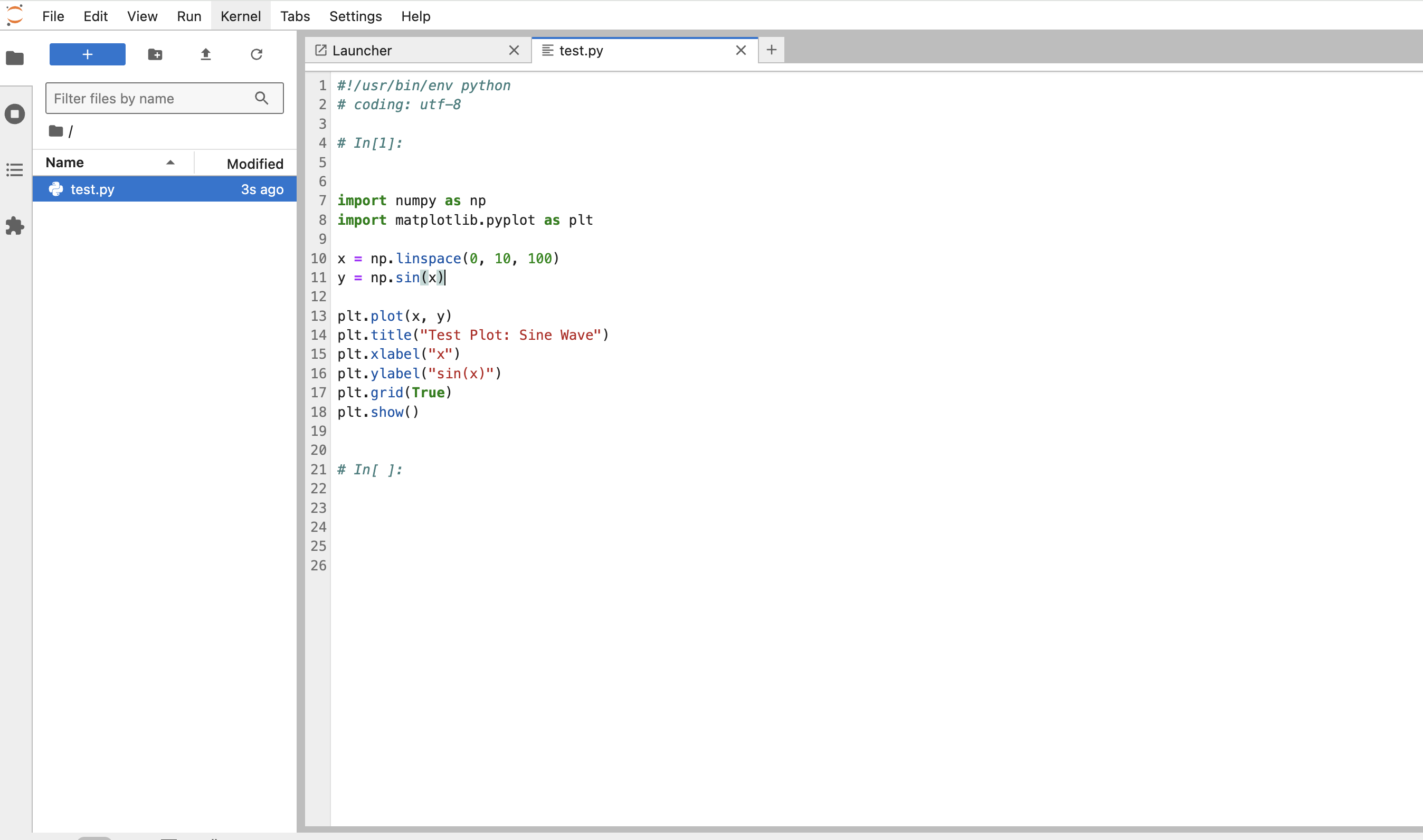The width and height of the screenshot is (1423, 840).
Task: Click the "plt.grid(True)" code line
Action: click(395, 392)
